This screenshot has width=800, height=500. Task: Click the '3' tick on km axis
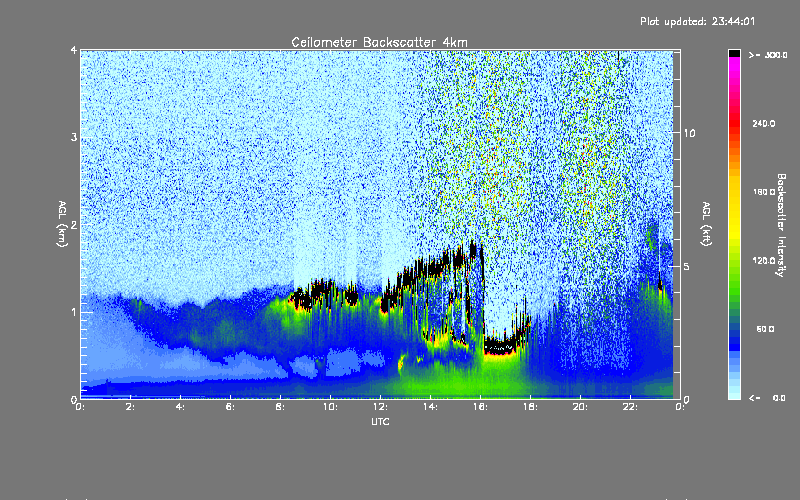[x=74, y=137]
